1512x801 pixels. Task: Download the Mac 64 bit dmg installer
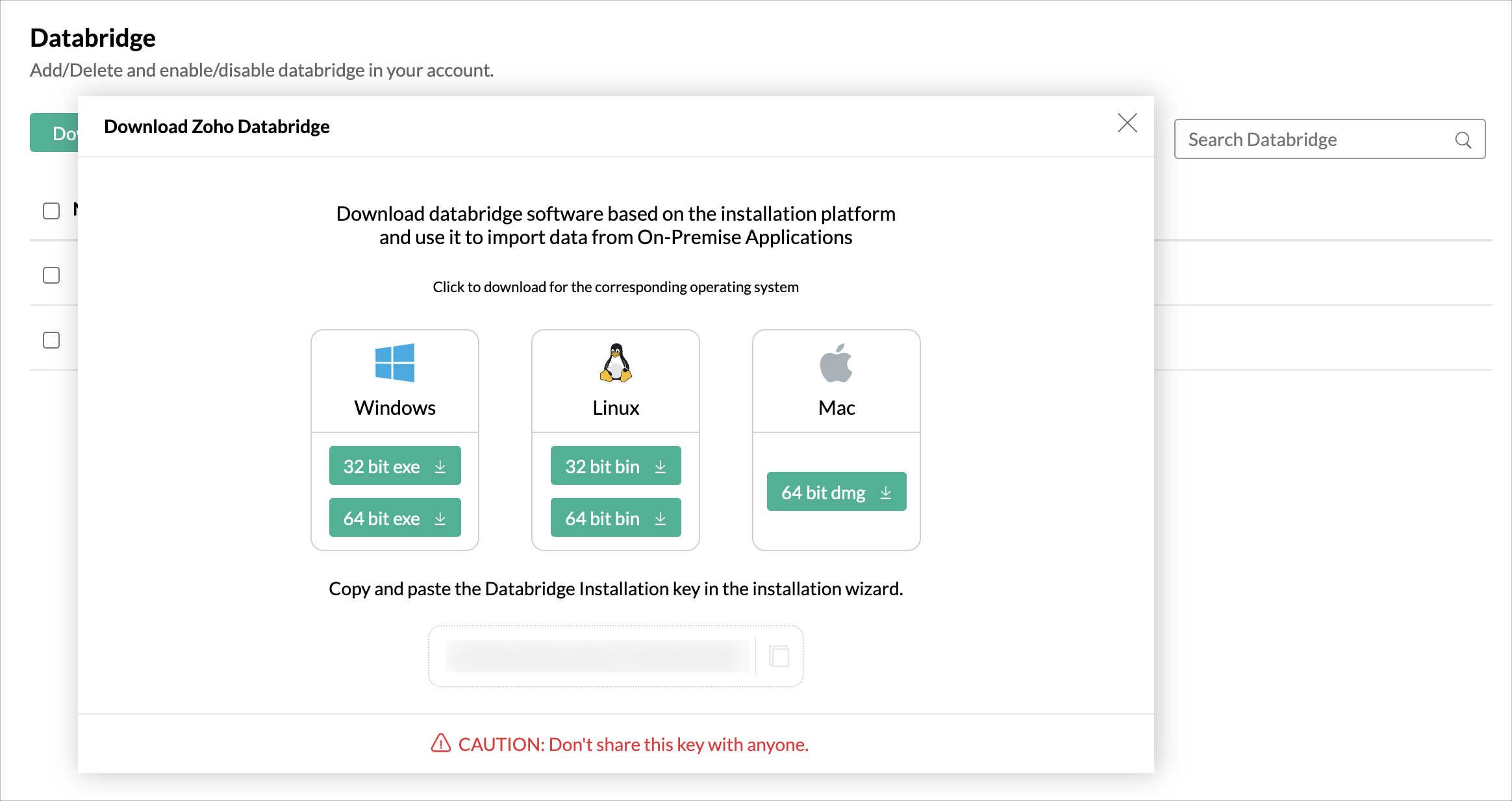click(837, 491)
